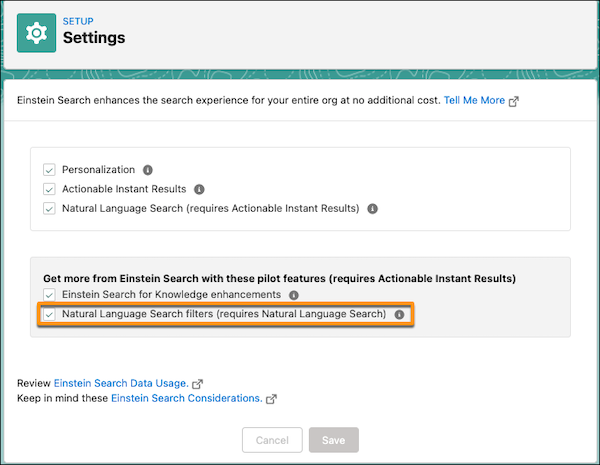Viewport: 600px width, 465px height.
Task: Click the Cancel button
Action: (272, 440)
